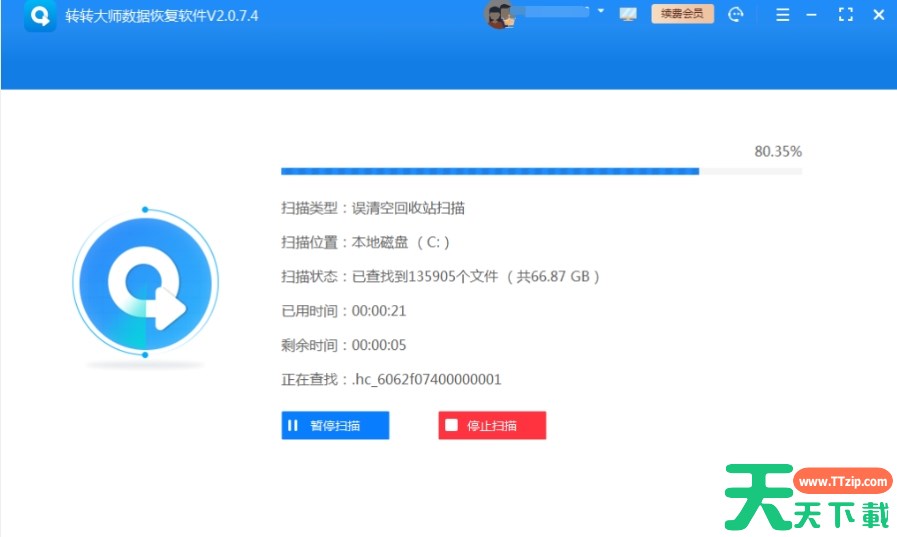Image resolution: width=897 pixels, height=537 pixels.
Task: Click the blurred username next to the avatar
Action: point(555,13)
